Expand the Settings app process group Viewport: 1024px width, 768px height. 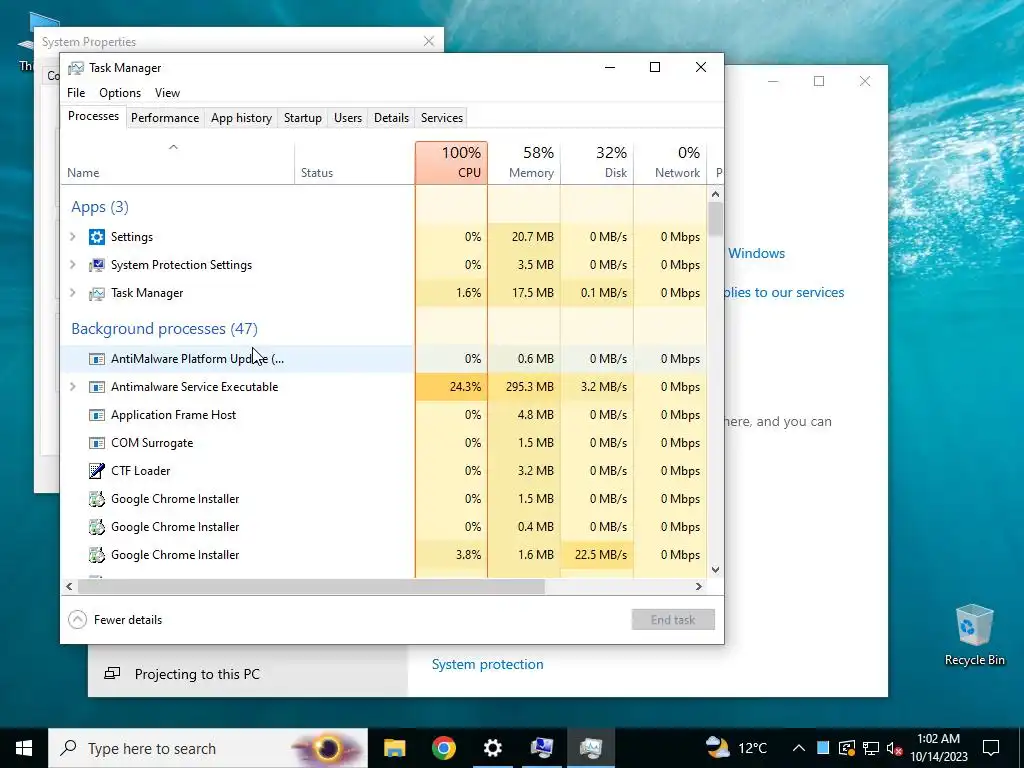[72, 236]
